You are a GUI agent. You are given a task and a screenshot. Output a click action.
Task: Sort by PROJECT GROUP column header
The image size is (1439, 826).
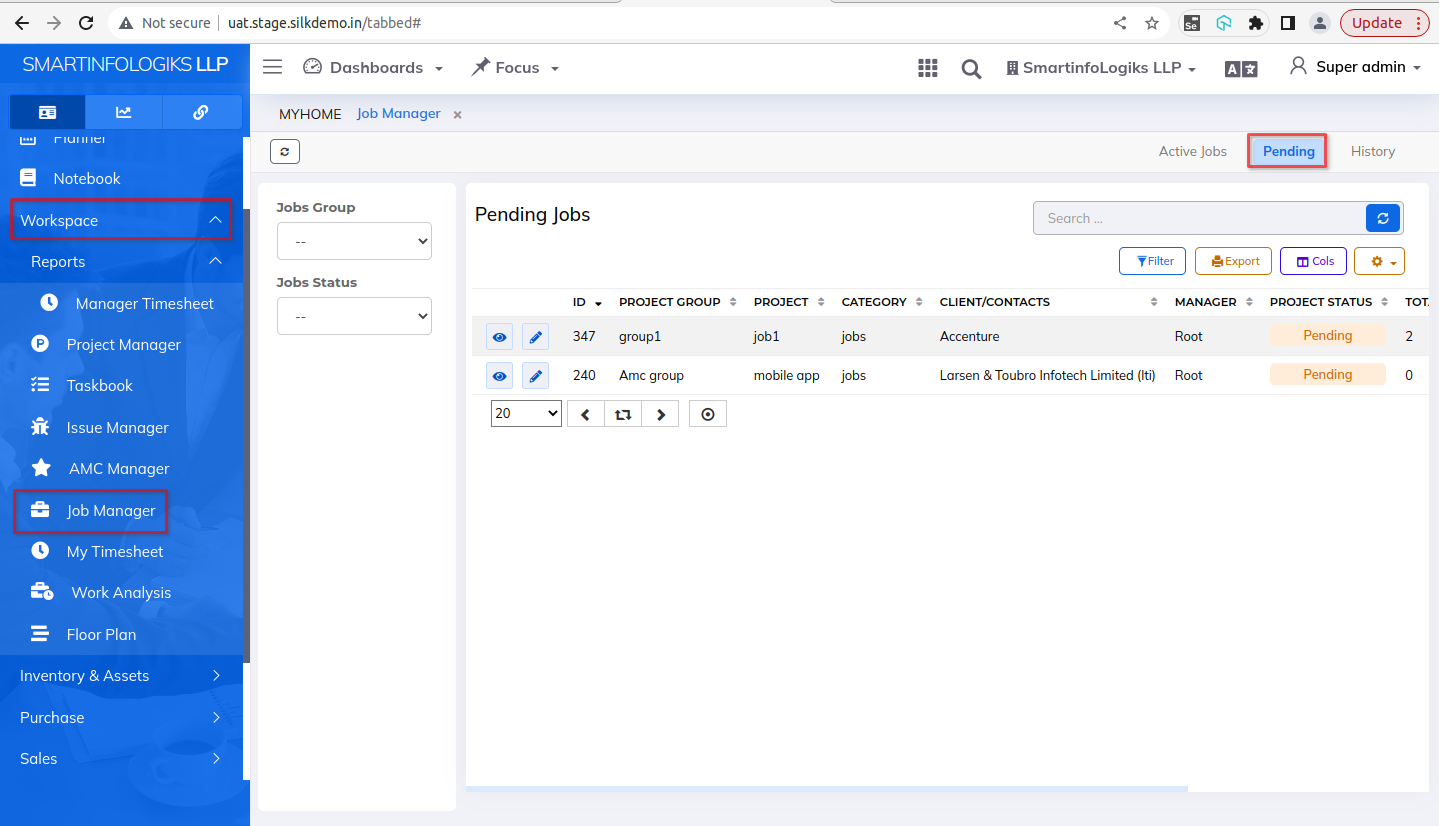point(677,302)
